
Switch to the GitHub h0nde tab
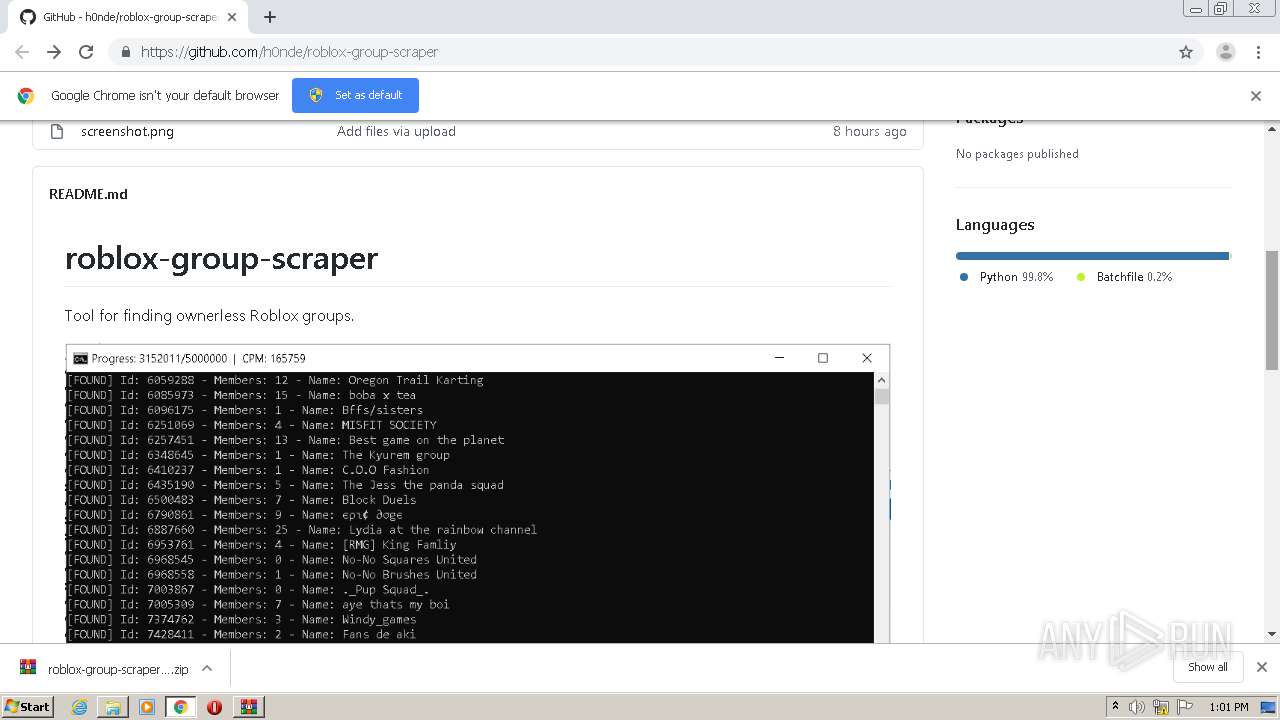coord(128,17)
